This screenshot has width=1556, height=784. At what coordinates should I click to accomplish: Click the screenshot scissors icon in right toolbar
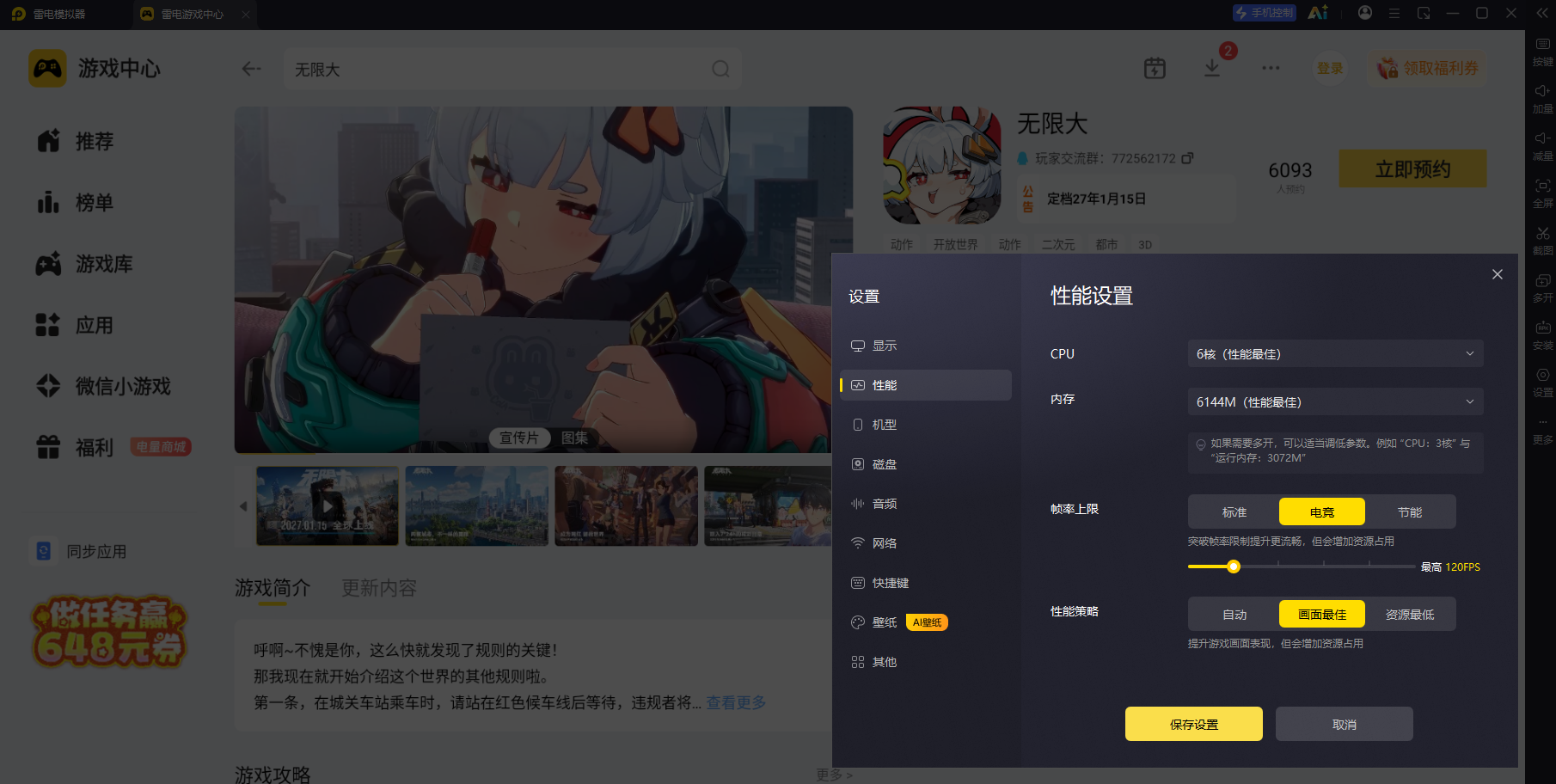pos(1543,233)
